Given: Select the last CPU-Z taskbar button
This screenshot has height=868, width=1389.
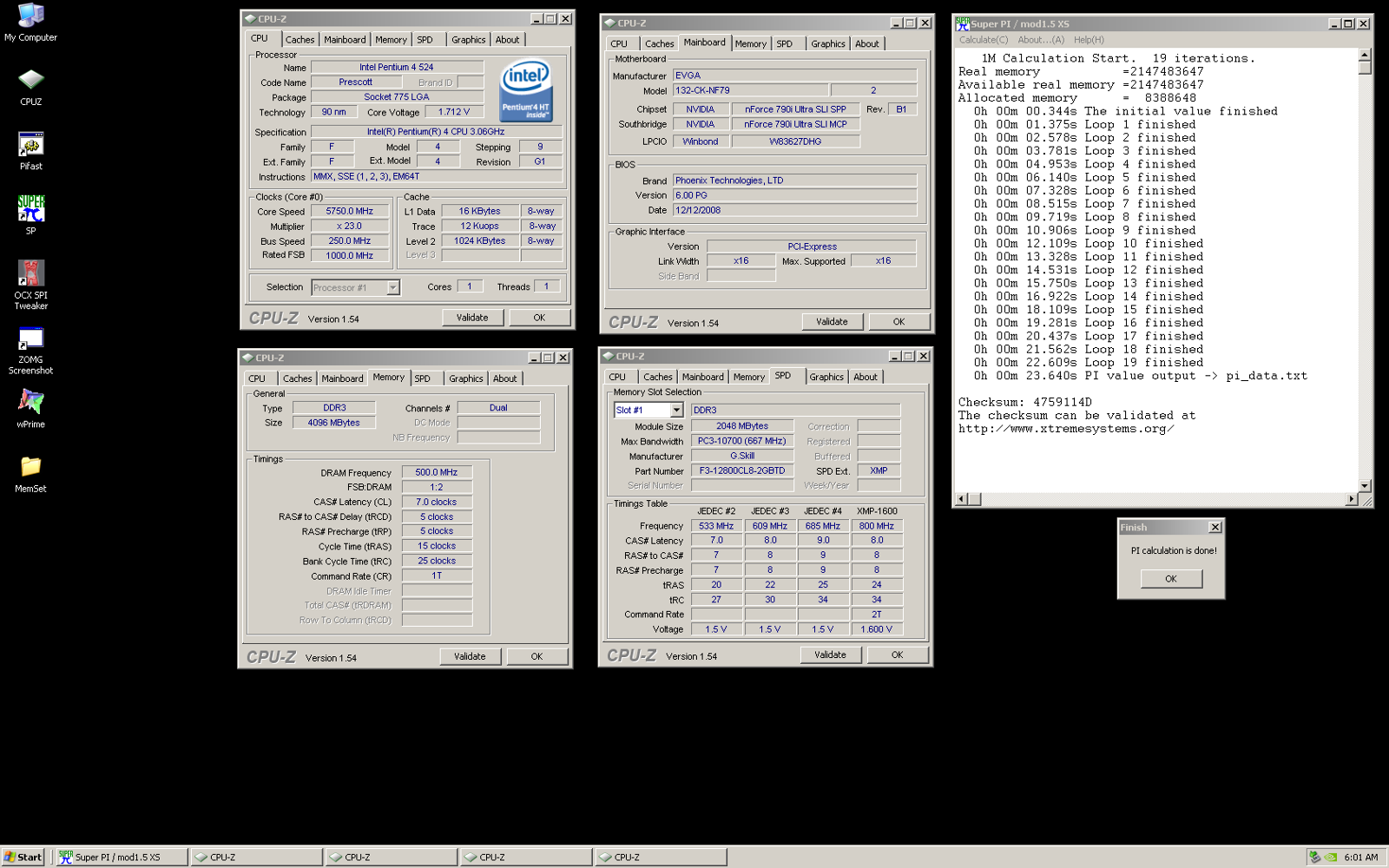Looking at the screenshot, I should tap(661, 857).
